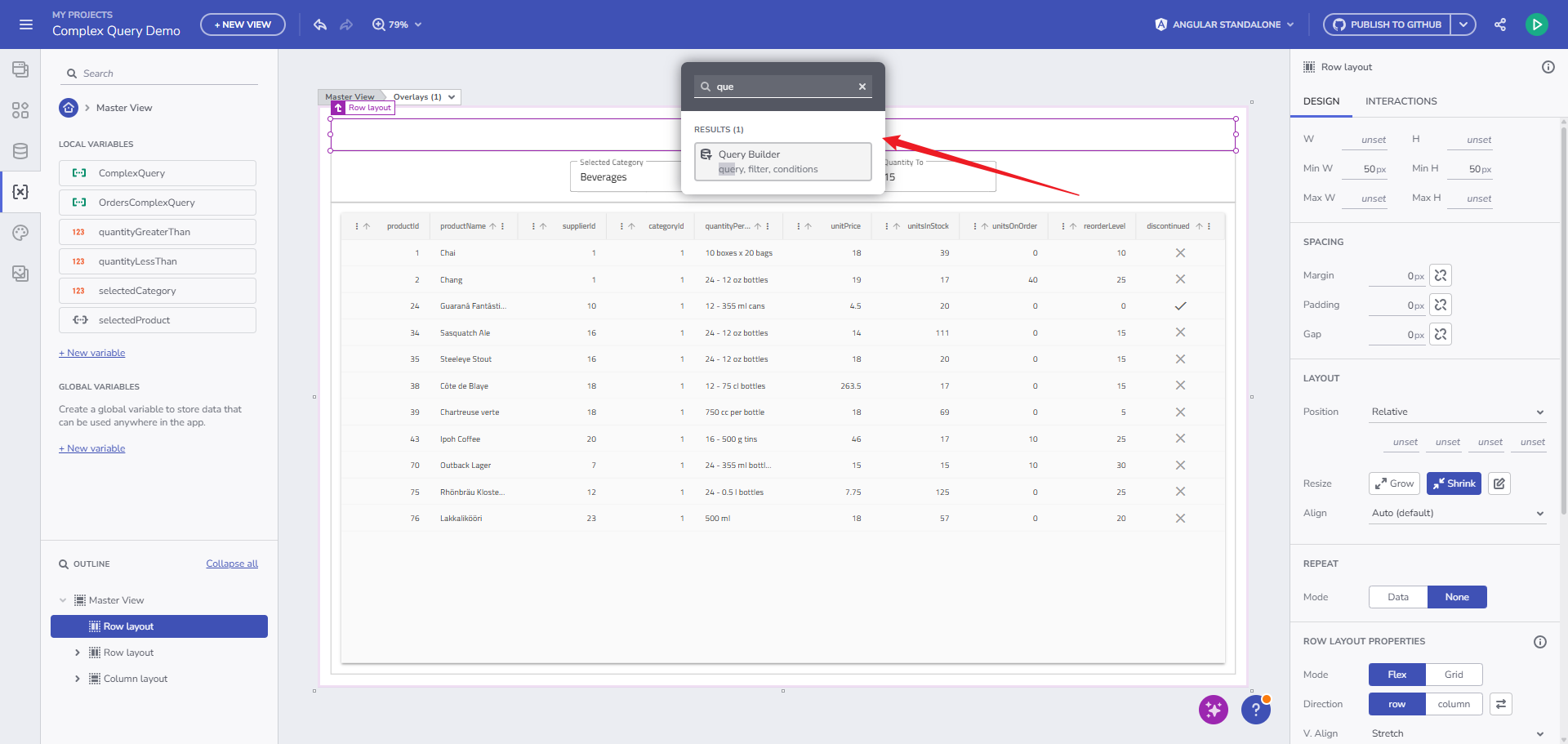Open the Position Relative dropdown
The width and height of the screenshot is (1568, 744).
pyautogui.click(x=1457, y=412)
